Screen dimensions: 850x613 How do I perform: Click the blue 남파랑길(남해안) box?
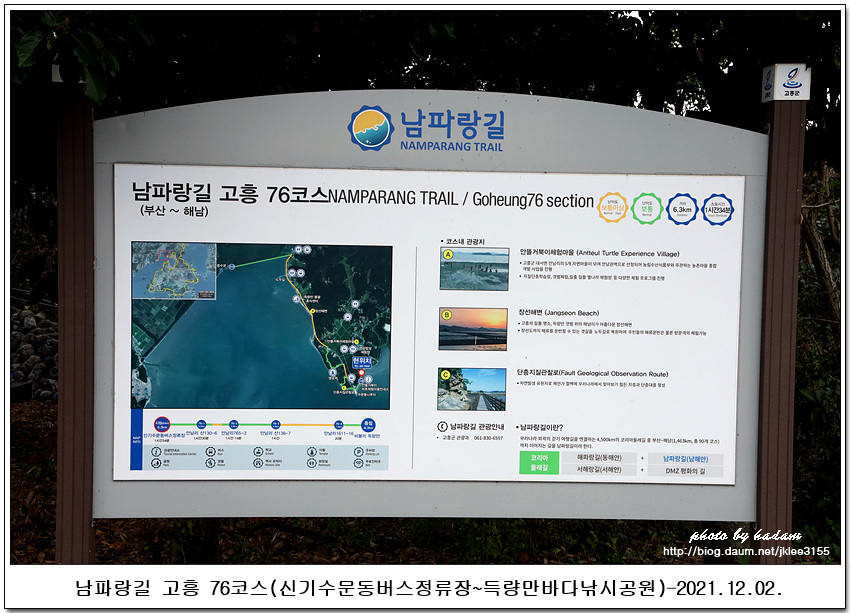(686, 459)
